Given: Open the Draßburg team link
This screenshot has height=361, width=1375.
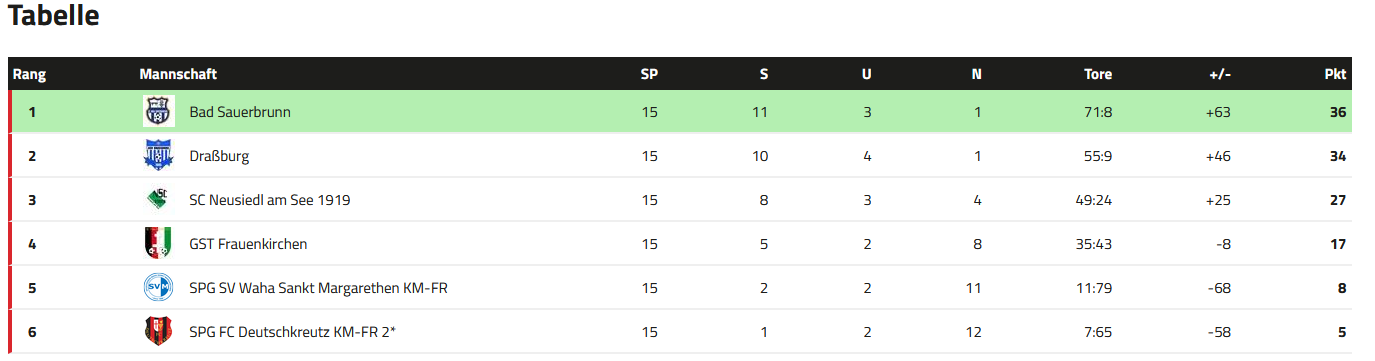Looking at the screenshot, I should [x=219, y=156].
